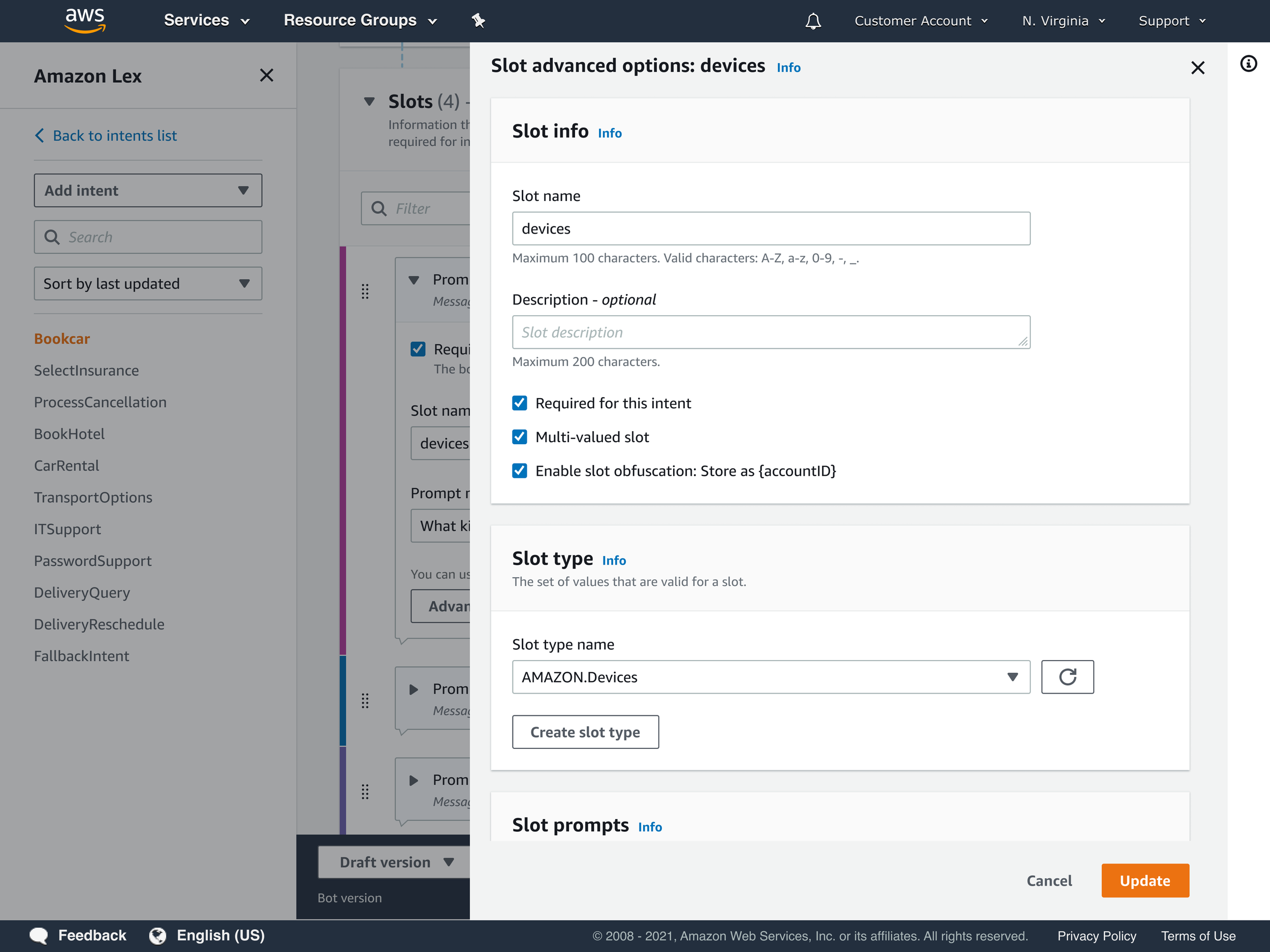Screen dimensions: 1270x952
Task: Open the Resource Groups menu
Action: point(360,21)
